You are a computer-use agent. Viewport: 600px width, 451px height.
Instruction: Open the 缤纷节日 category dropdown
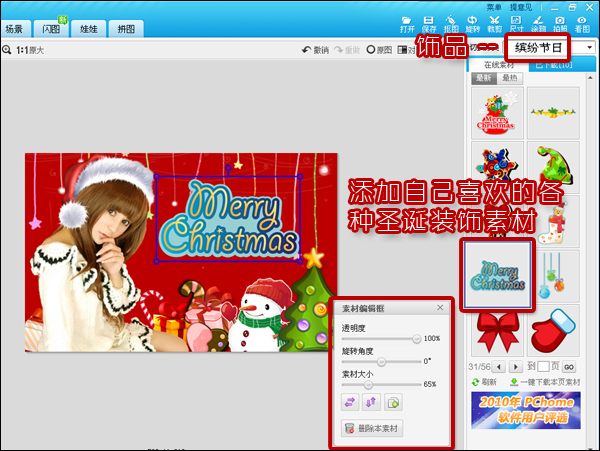click(592, 47)
